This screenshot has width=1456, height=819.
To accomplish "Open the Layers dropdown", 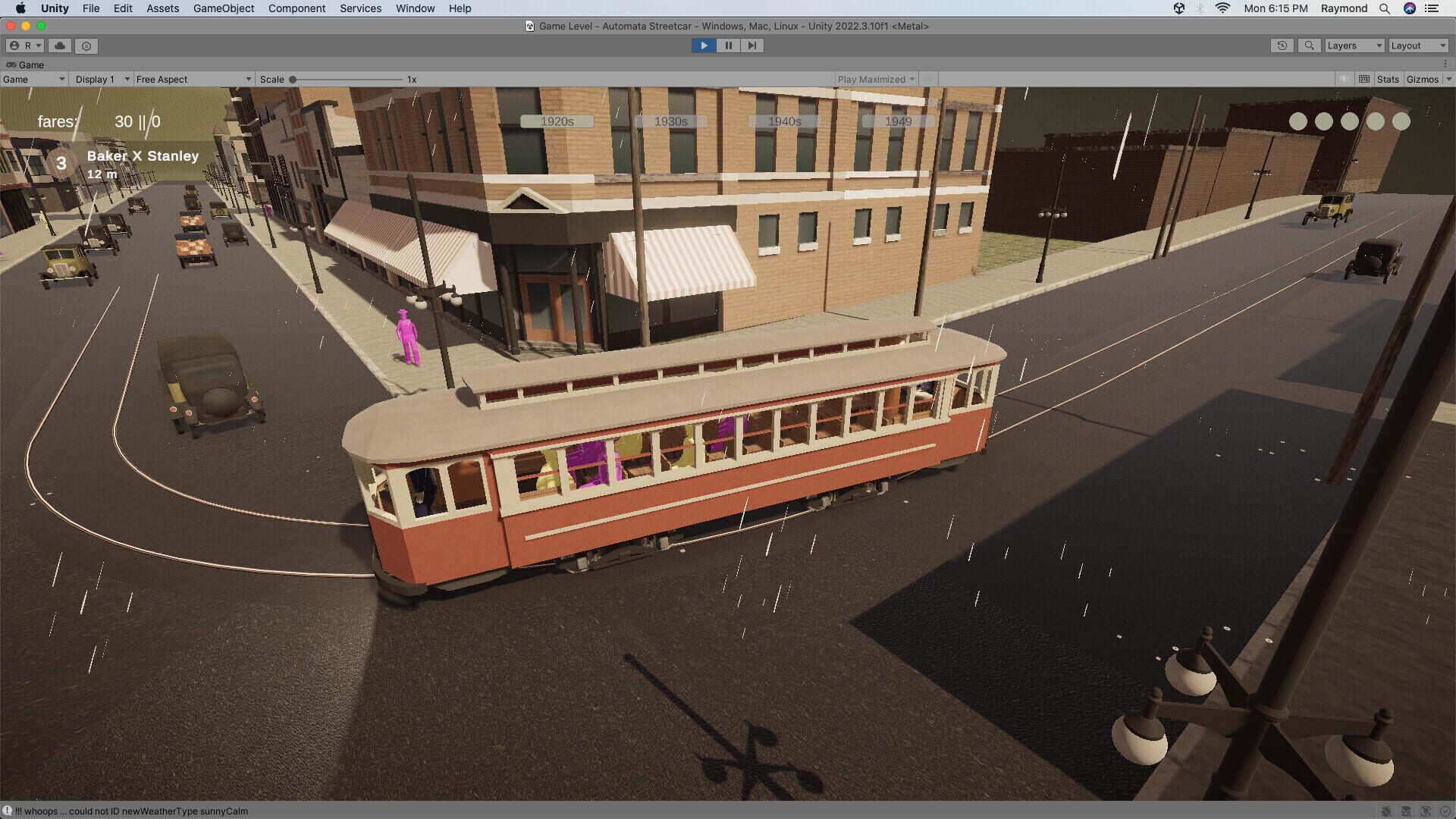I will 1354,45.
